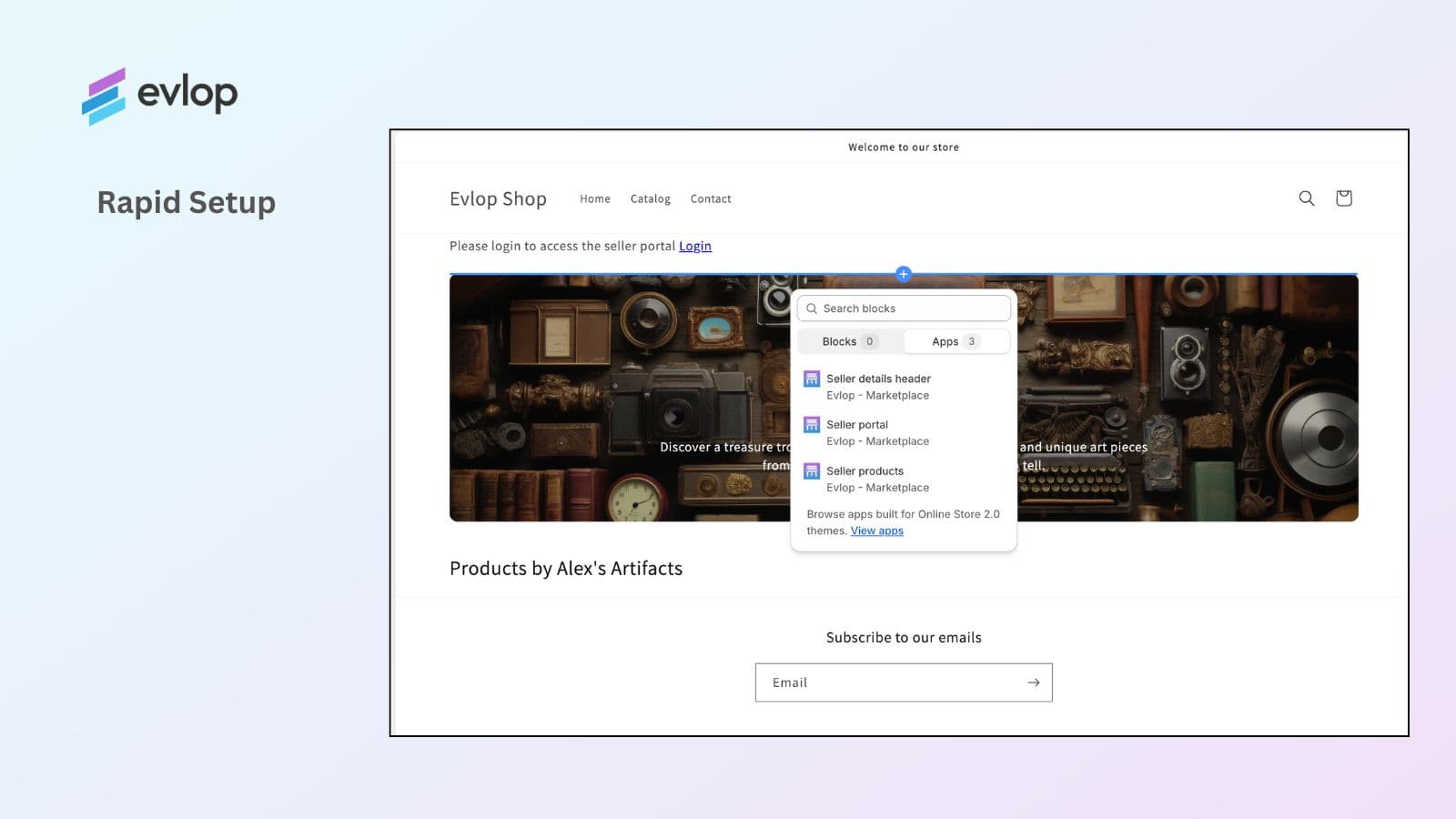Click the evlop logo
1456x819 pixels.
tap(160, 95)
